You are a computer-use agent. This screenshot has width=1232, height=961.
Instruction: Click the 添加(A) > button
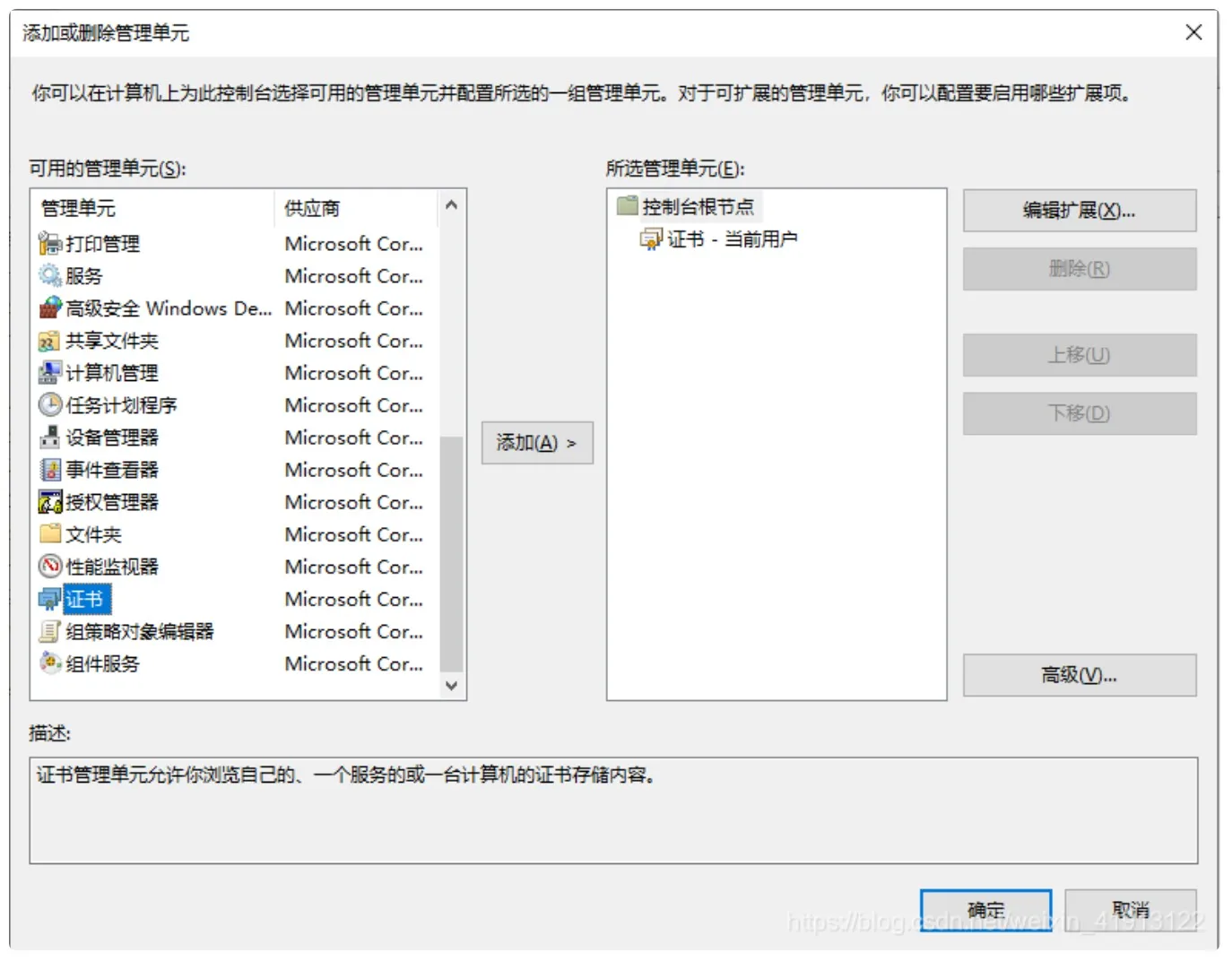pos(537,443)
